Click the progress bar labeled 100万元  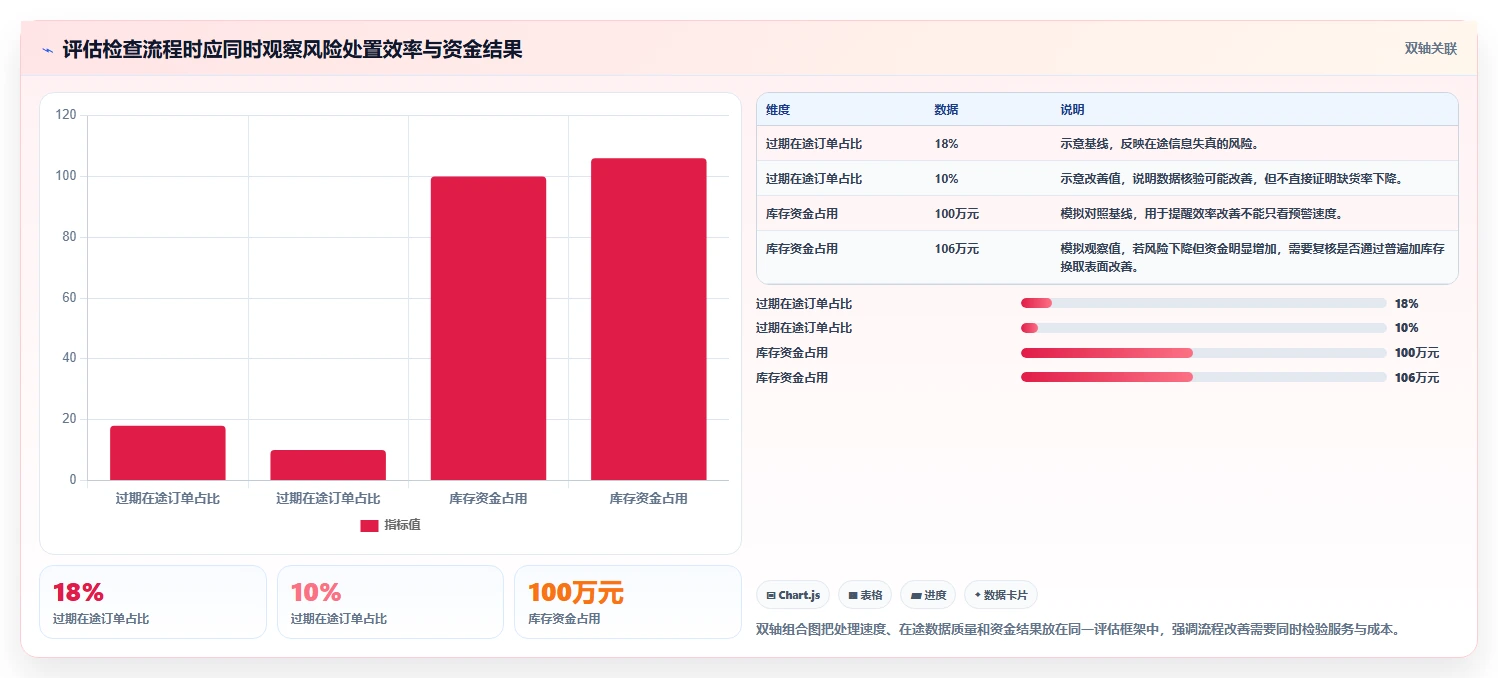tap(1203, 353)
